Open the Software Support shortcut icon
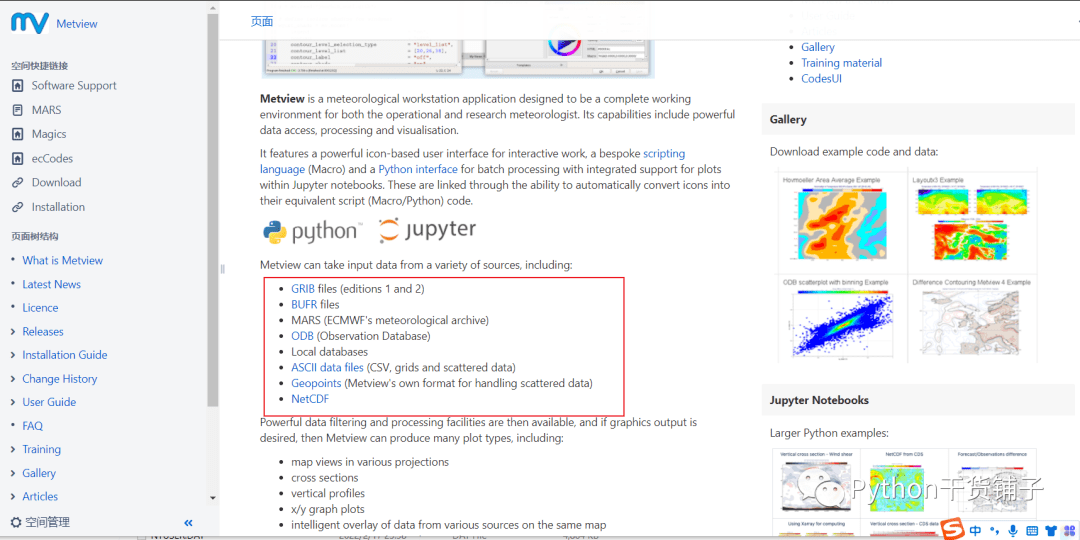 coord(17,86)
